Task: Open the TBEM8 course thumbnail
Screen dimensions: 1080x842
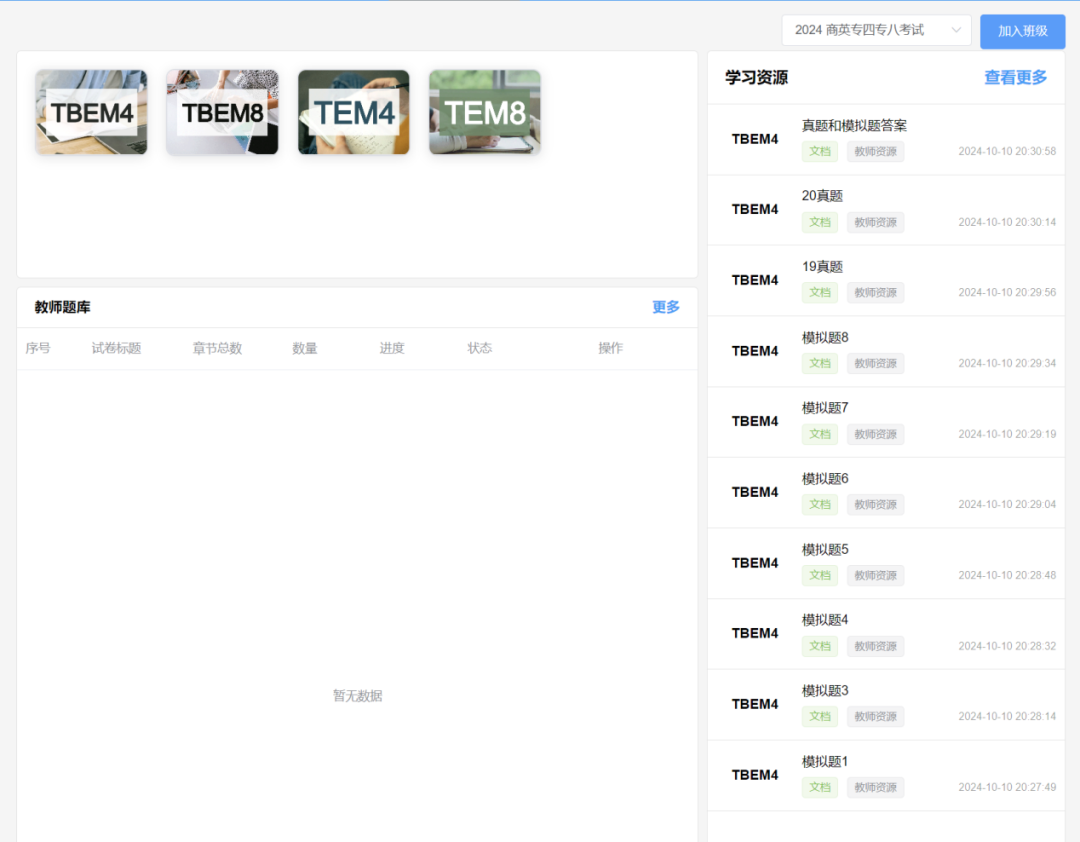Action: 222,112
